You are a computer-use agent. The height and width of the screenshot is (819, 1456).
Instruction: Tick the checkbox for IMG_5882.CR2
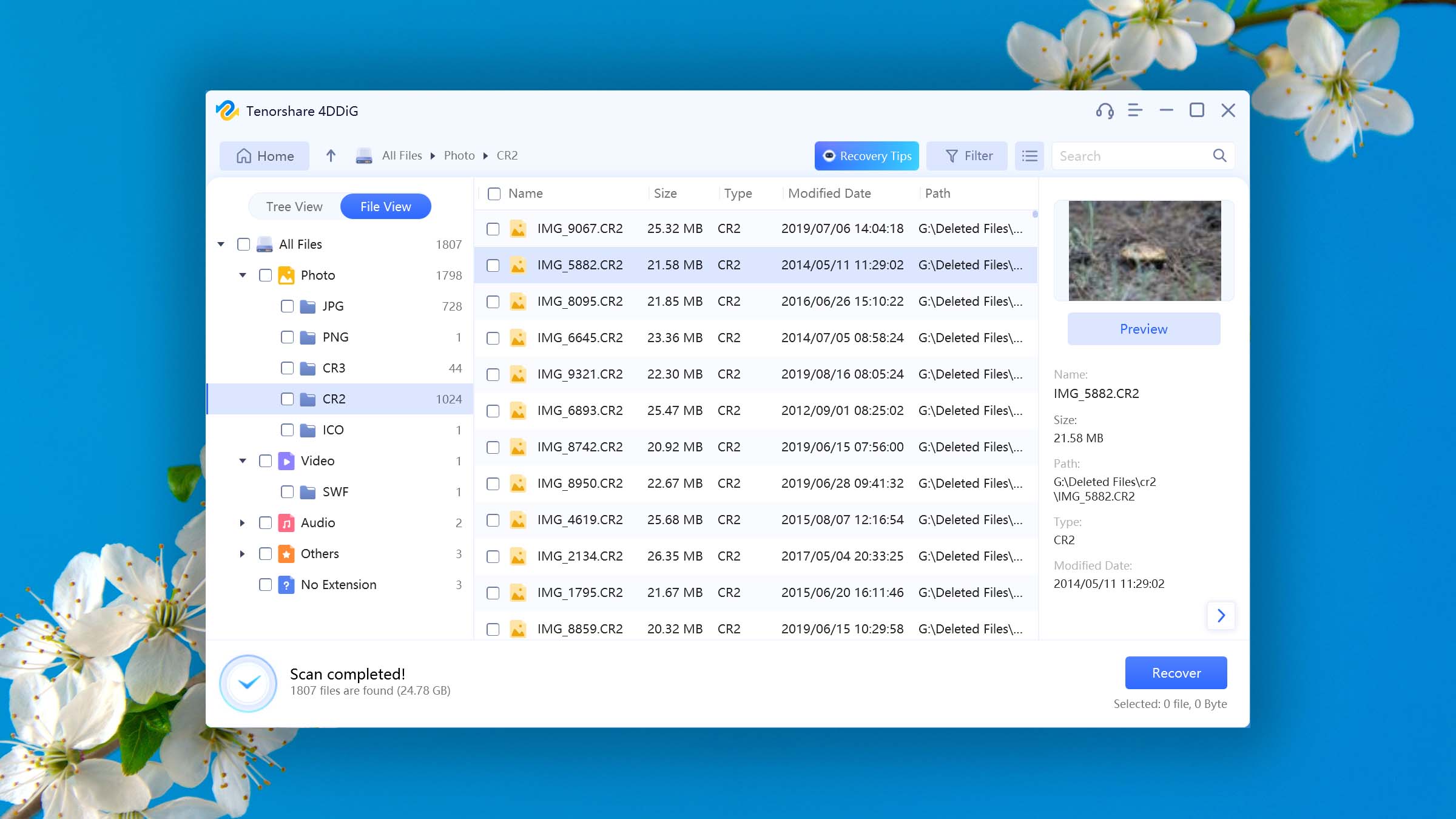pyautogui.click(x=493, y=265)
